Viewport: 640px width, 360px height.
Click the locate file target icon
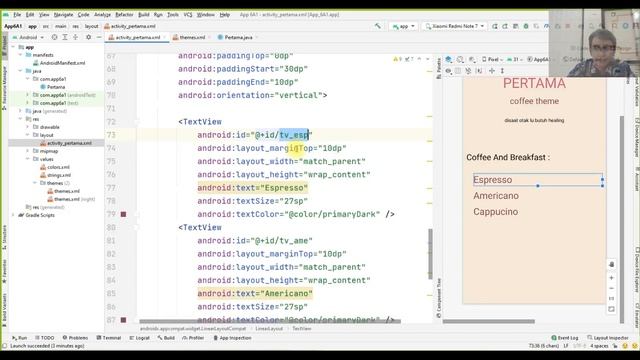[x=54, y=37]
